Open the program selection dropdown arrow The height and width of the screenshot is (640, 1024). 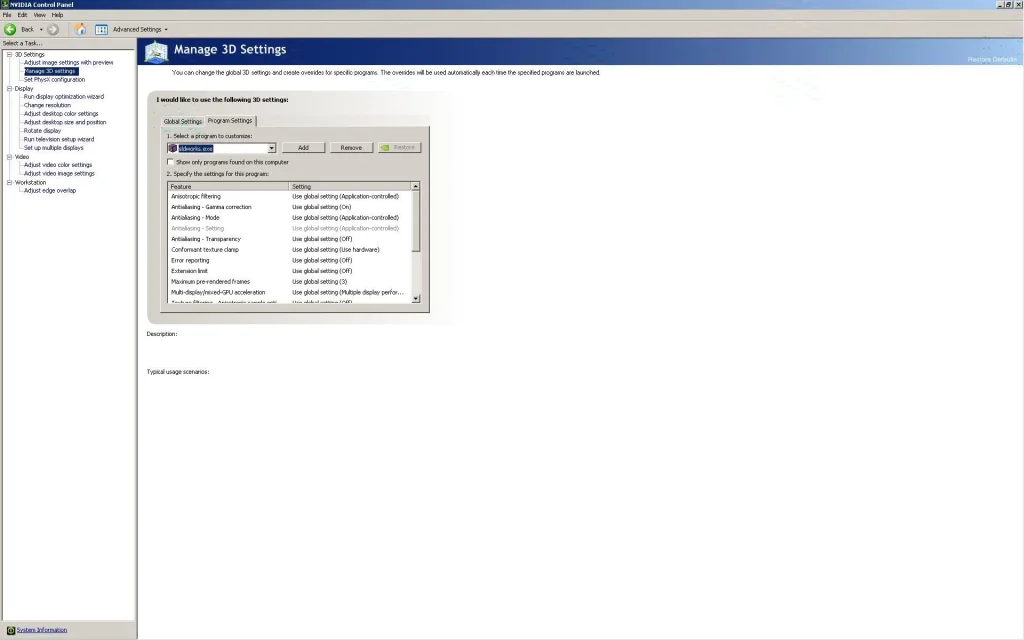271,148
